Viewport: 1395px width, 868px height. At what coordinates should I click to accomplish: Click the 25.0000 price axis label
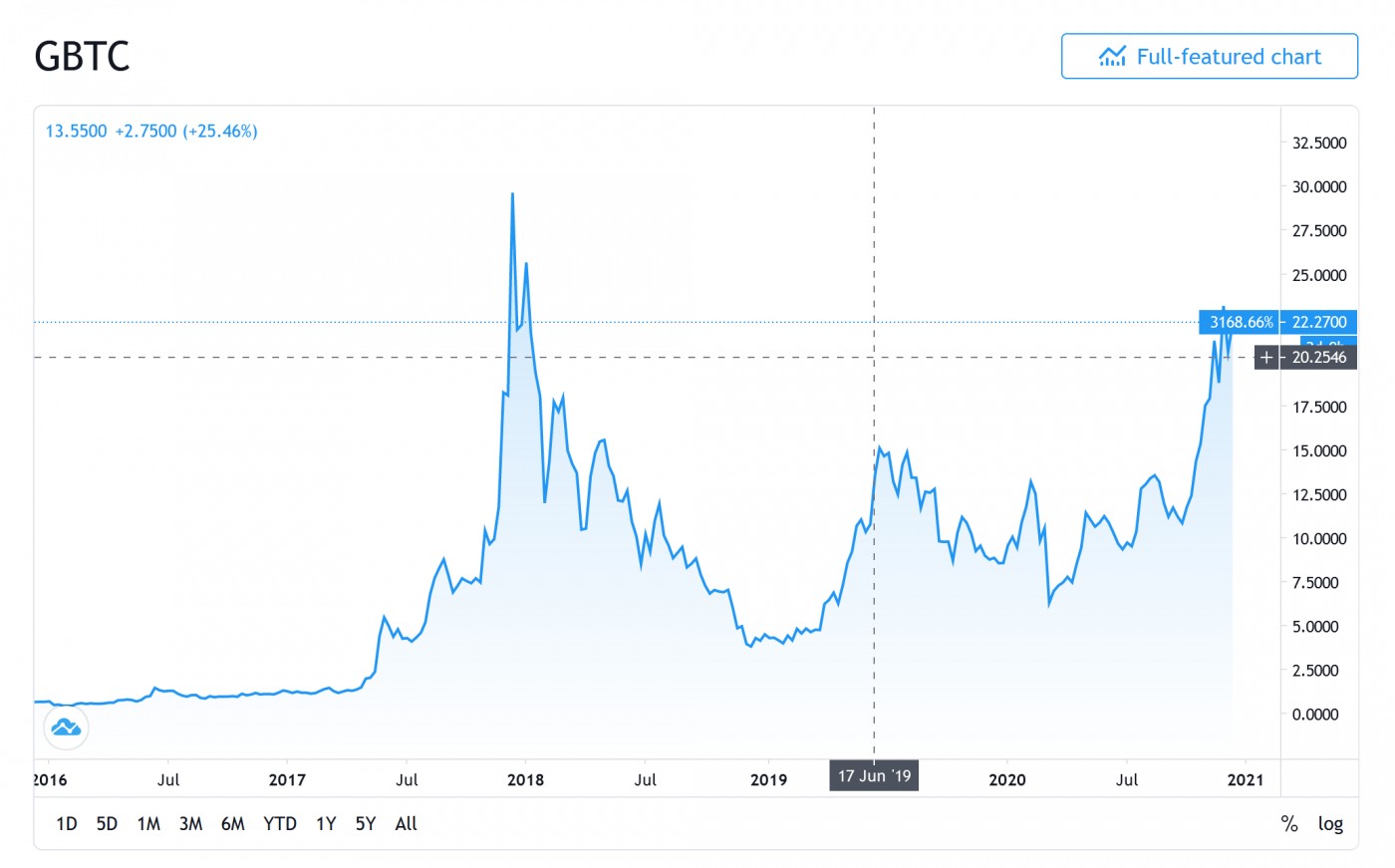click(x=1319, y=275)
